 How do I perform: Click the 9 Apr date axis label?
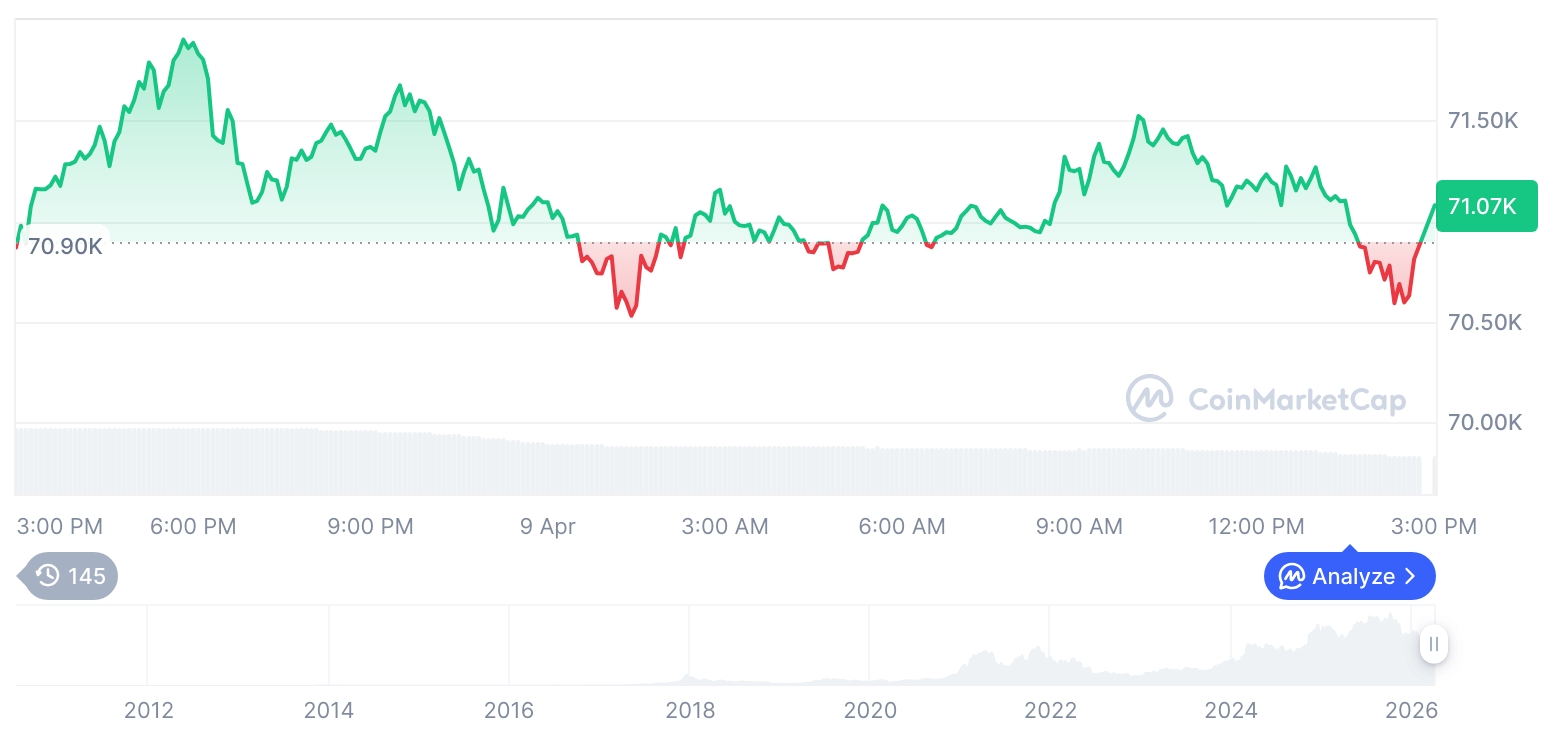click(x=548, y=526)
